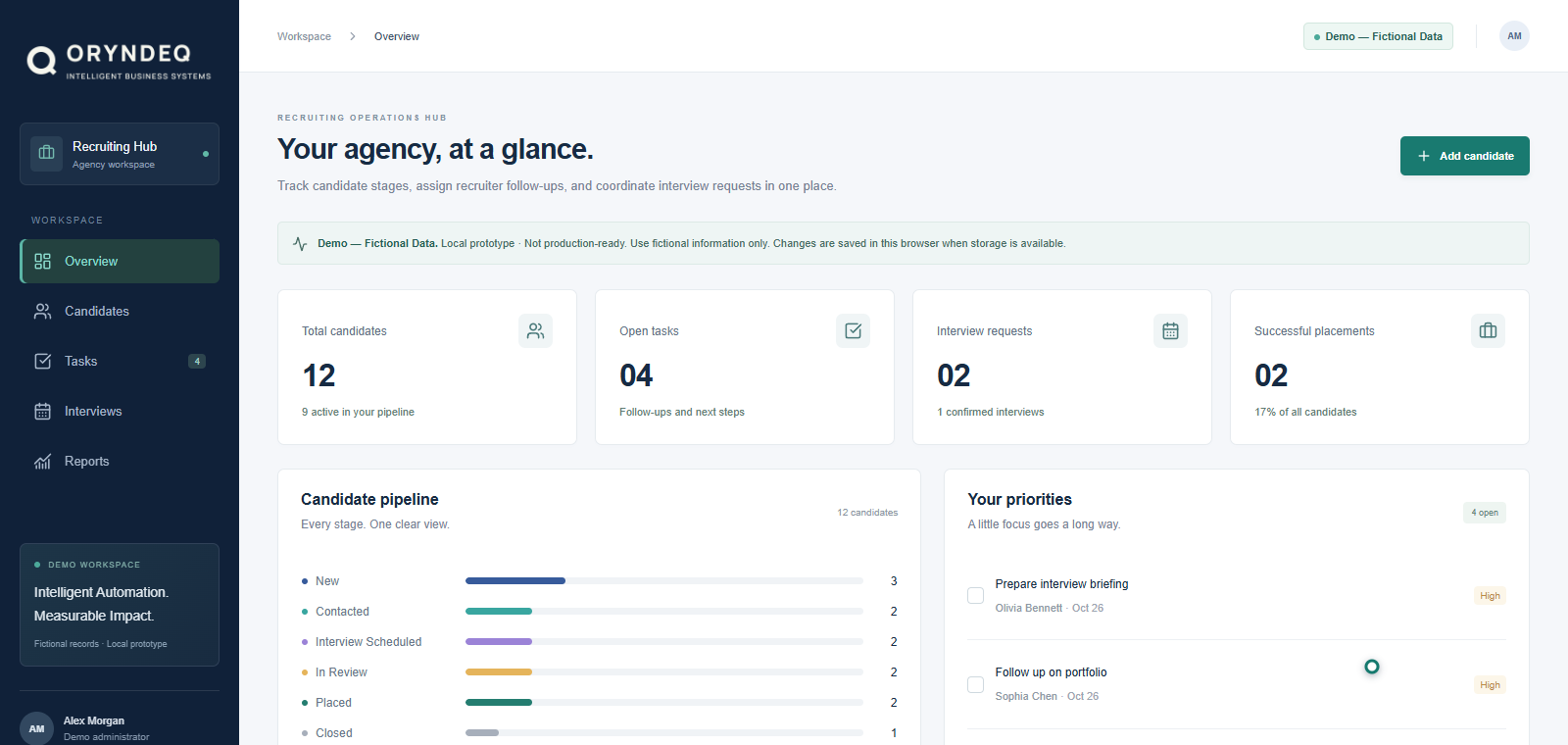Click the Oryndeq logo icon
Viewport: 1568px width, 745px height.
[41, 61]
